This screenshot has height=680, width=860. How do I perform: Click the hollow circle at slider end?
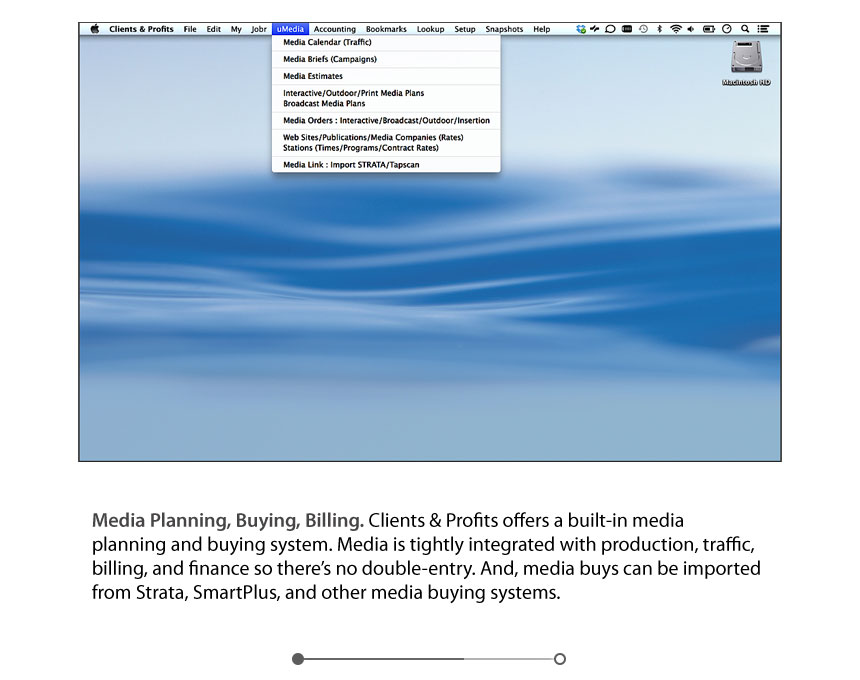[560, 659]
